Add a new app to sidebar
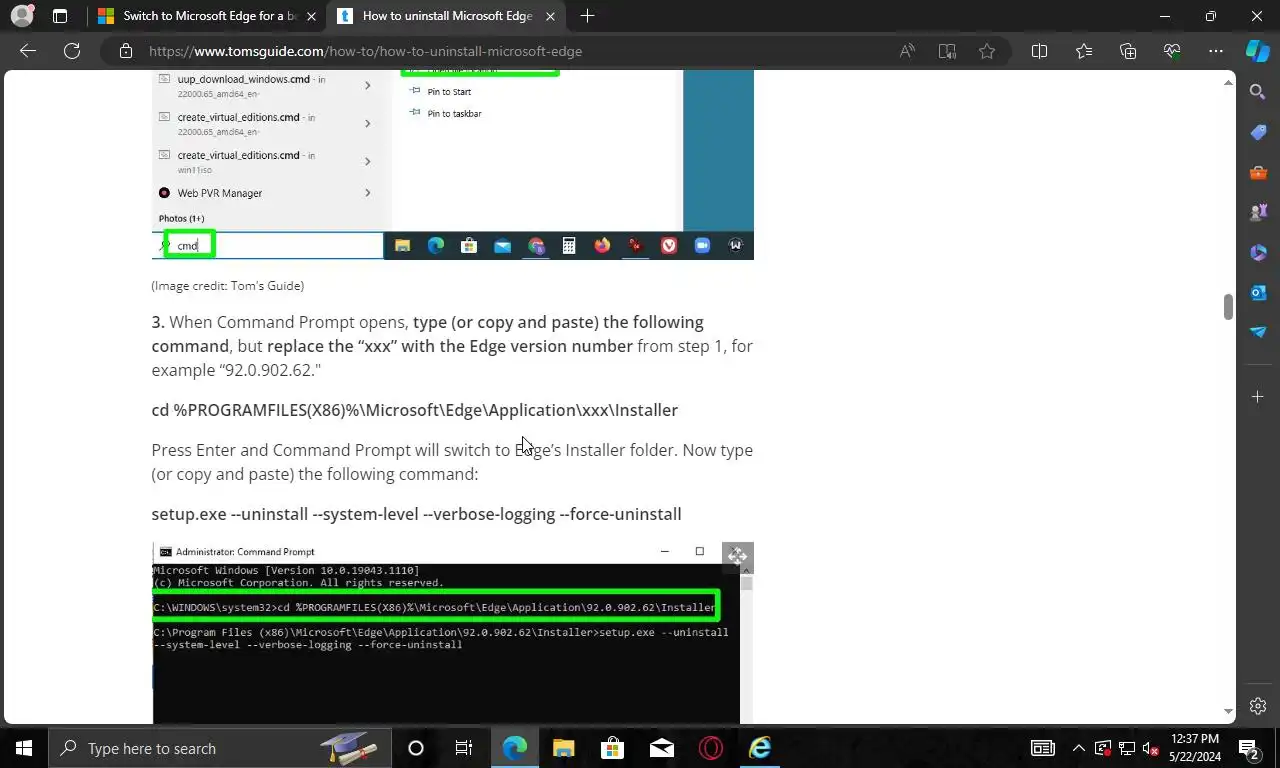Image resolution: width=1280 pixels, height=768 pixels. (x=1258, y=397)
